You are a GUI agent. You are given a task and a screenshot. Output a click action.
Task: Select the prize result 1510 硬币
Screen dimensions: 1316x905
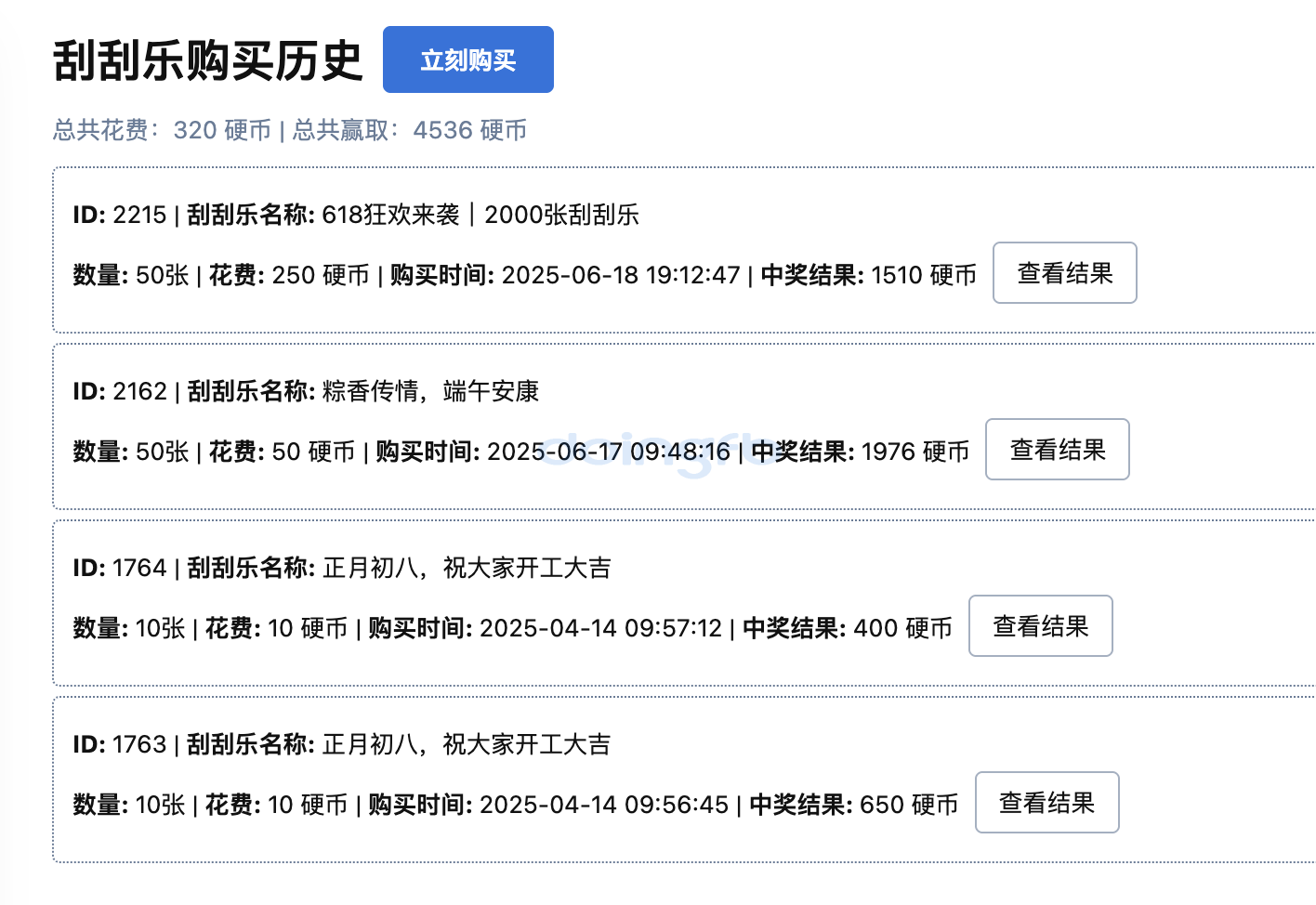924,275
